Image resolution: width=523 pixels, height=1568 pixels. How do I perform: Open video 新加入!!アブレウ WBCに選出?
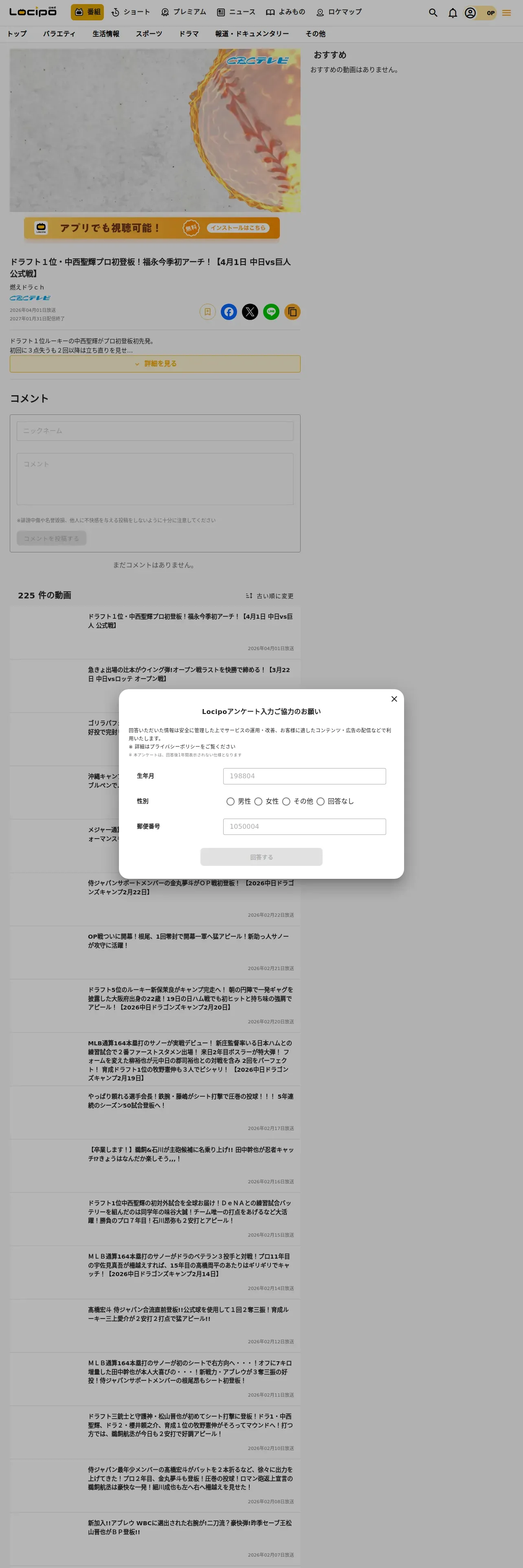[155, 1539]
